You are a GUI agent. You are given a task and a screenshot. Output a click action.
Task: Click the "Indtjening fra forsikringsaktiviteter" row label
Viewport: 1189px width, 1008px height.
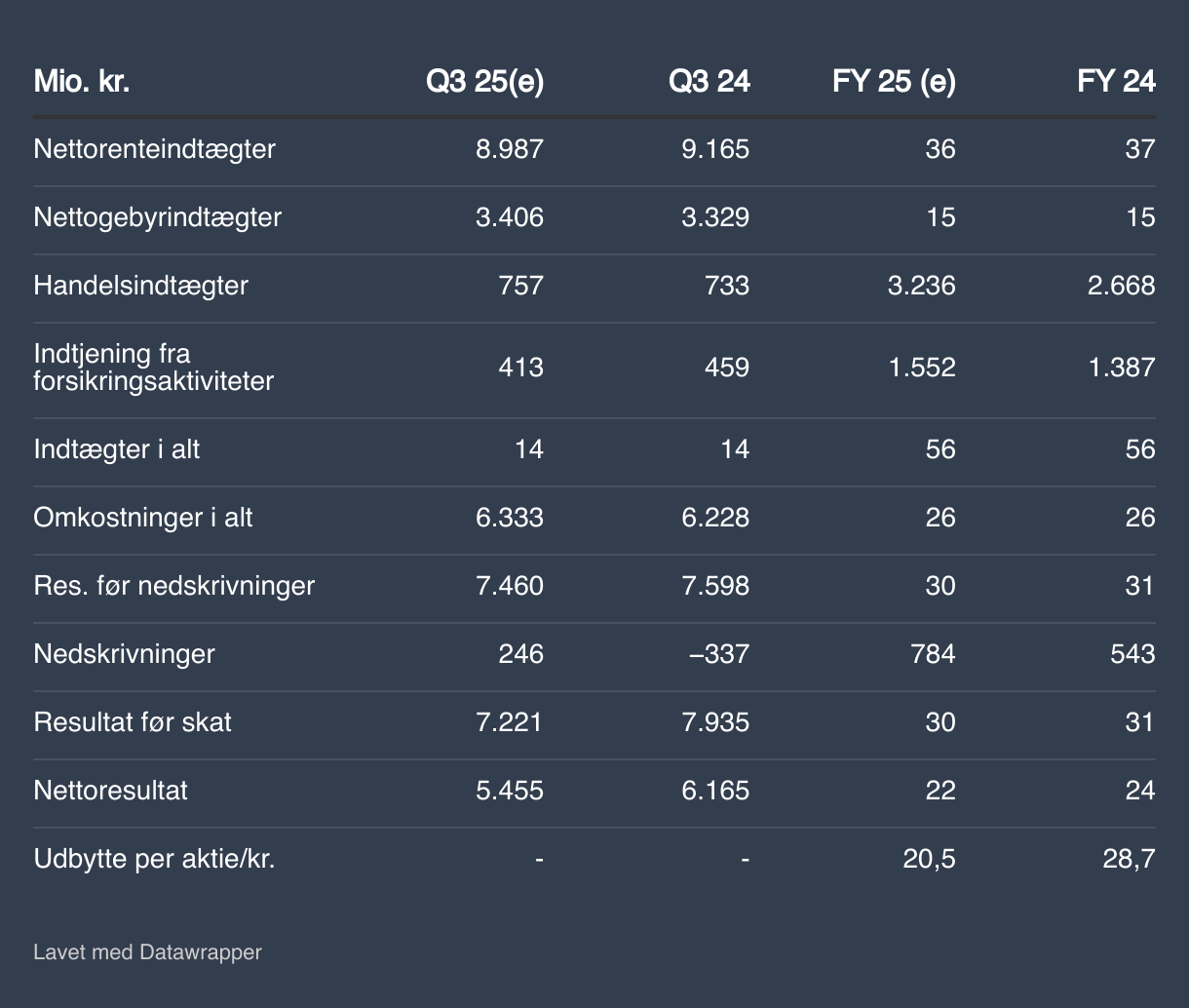click(153, 367)
